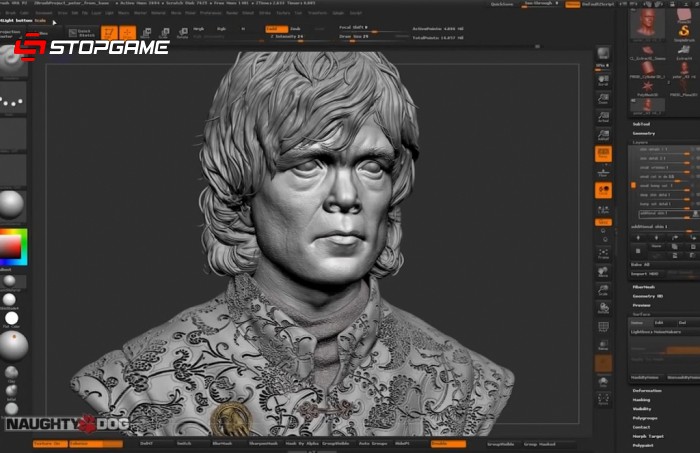This screenshot has height=453, width=700.
Task: Select the Extract4 tool icon
Action: [x=684, y=52]
